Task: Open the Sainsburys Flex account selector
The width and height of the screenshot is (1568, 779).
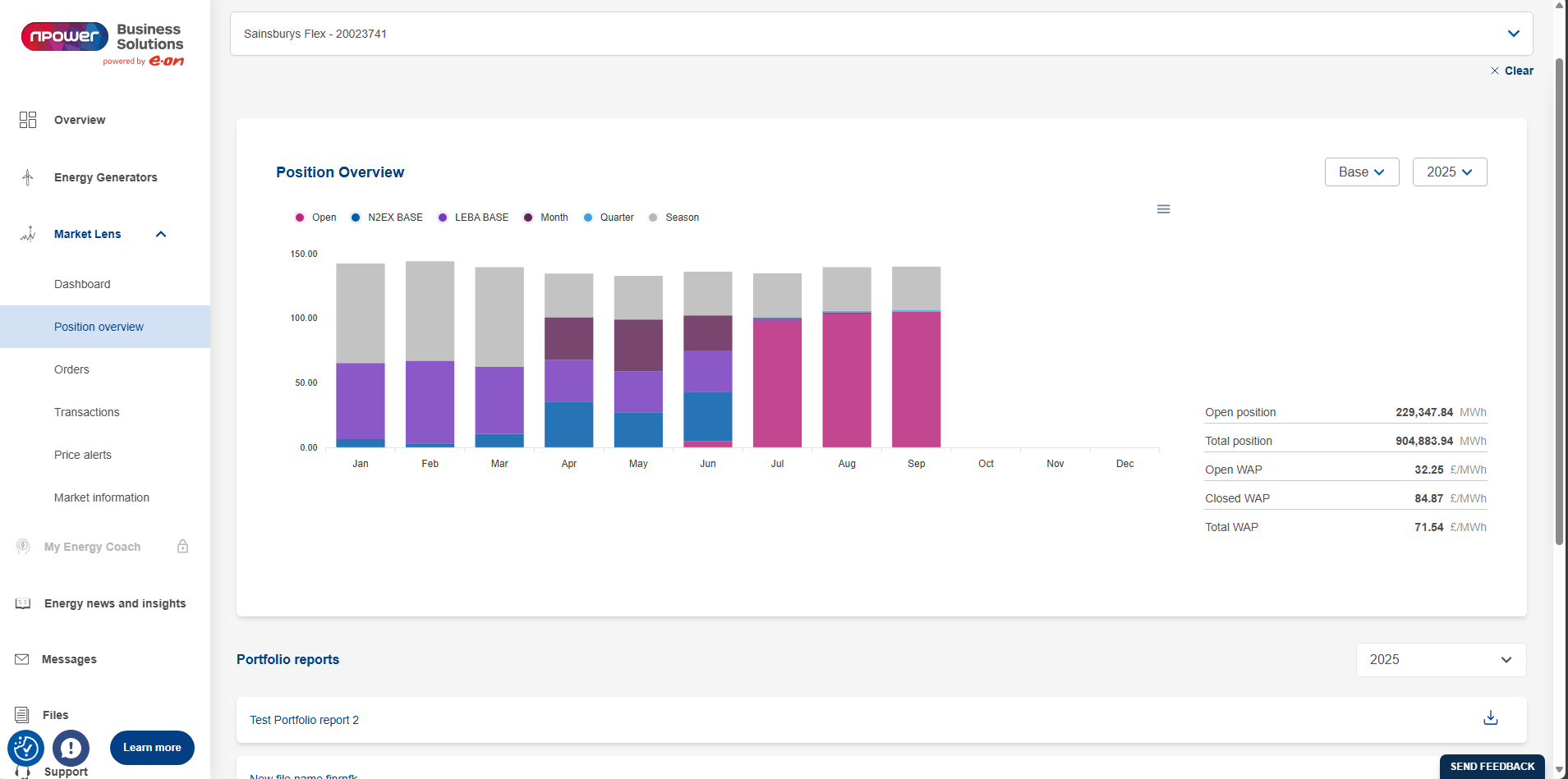Action: point(881,34)
